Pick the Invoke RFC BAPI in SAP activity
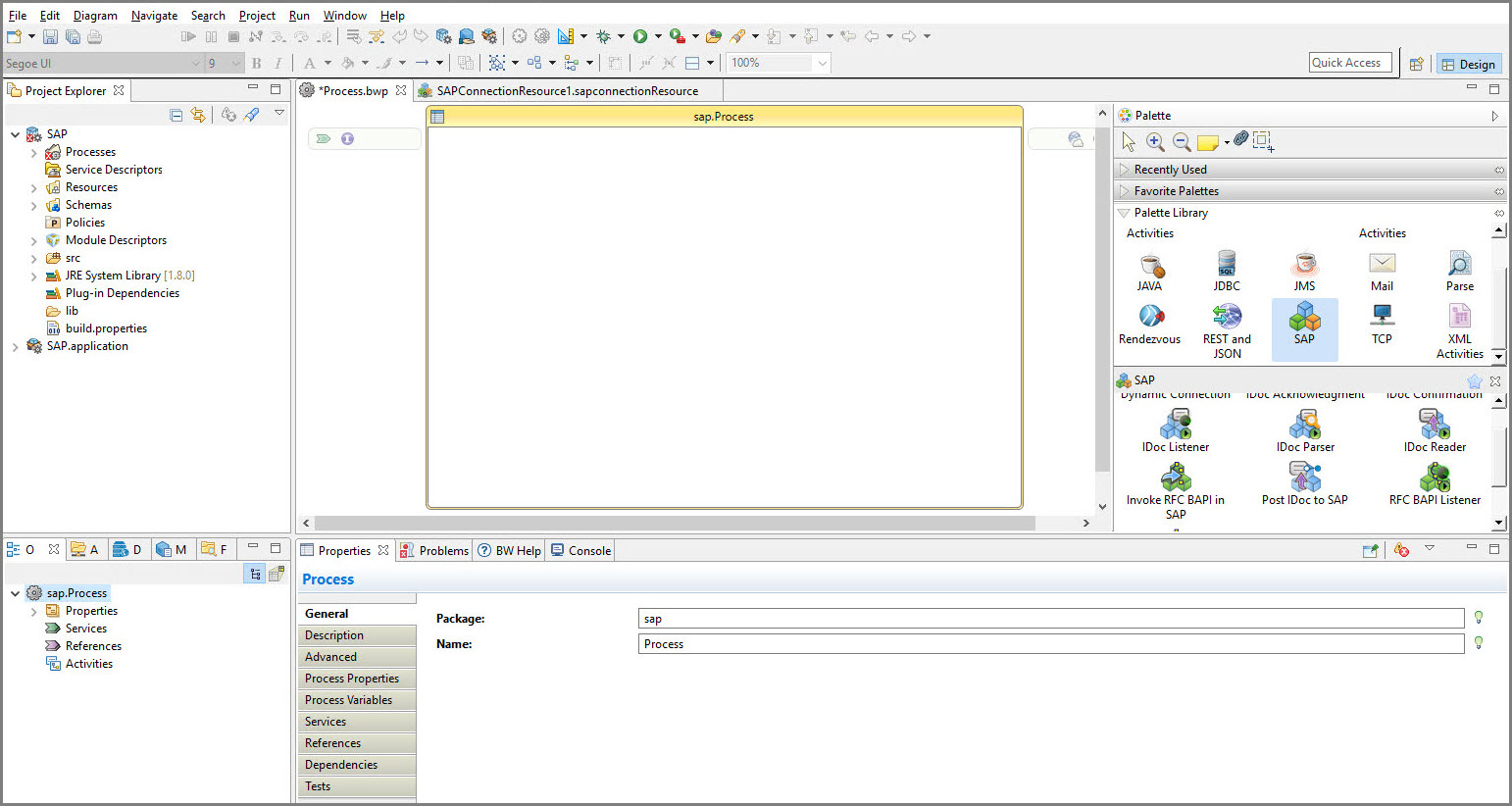The width and height of the screenshot is (1512, 806). [x=1176, y=492]
